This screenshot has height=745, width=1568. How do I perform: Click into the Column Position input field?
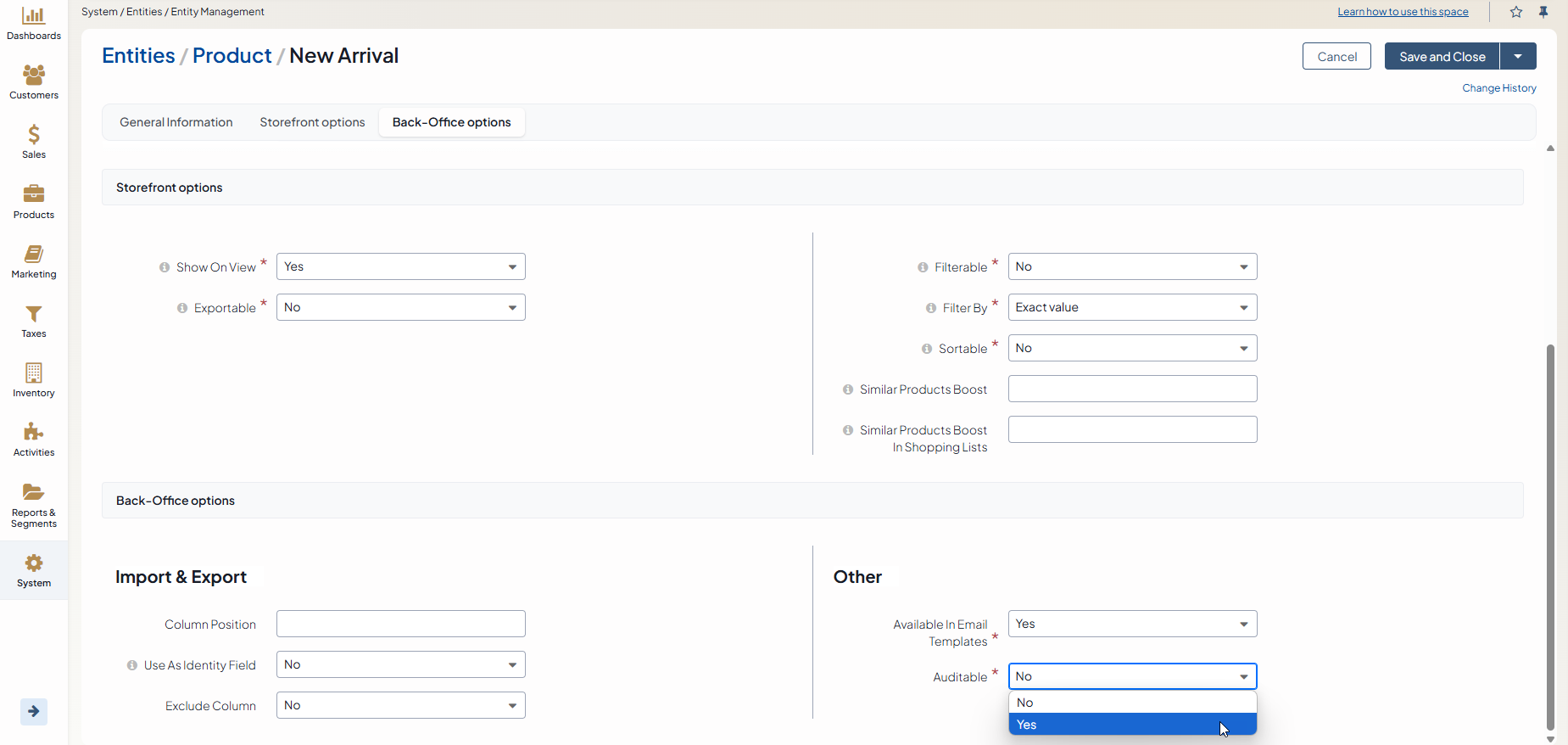click(400, 624)
